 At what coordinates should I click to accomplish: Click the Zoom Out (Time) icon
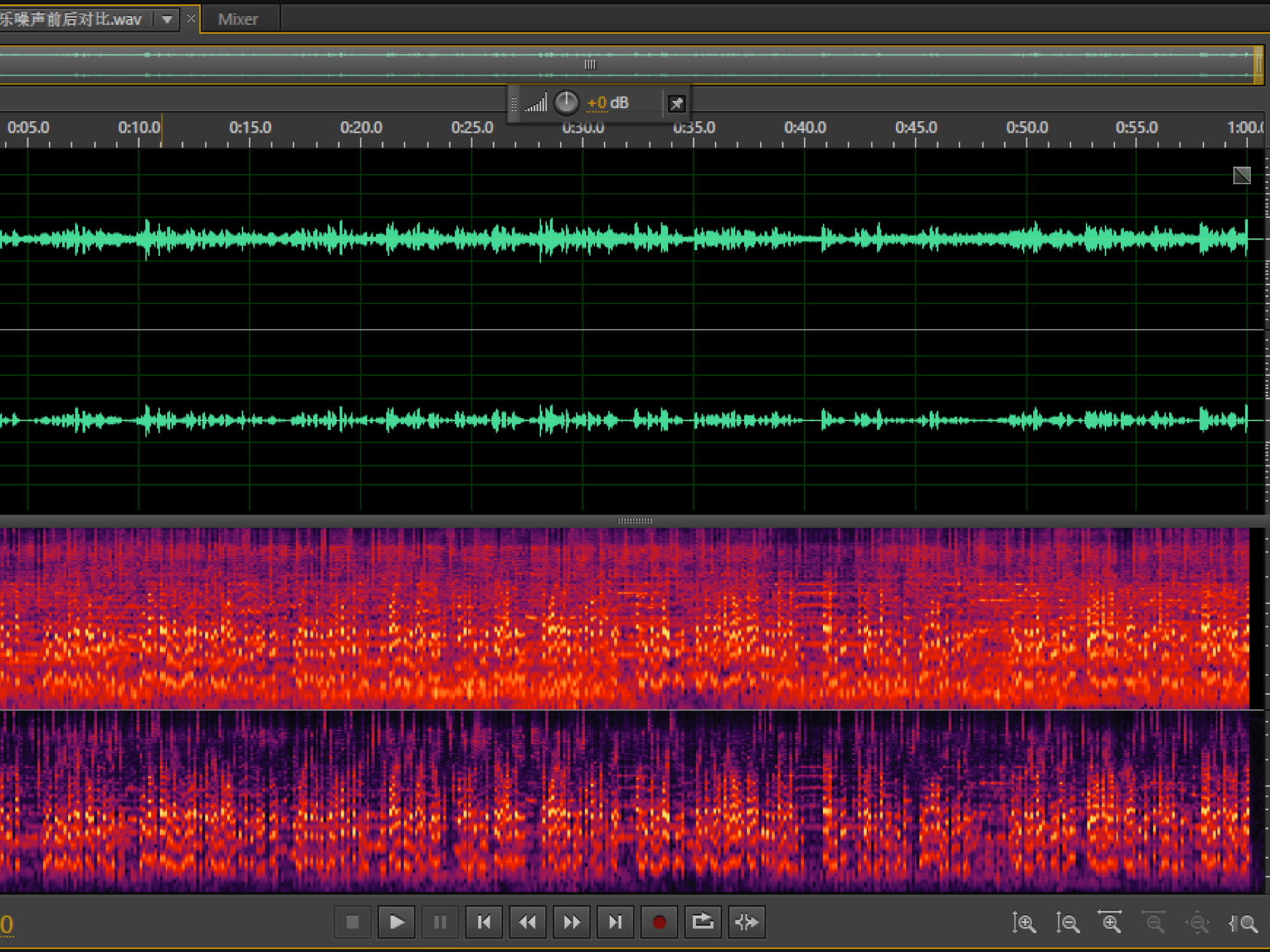[x=1154, y=922]
